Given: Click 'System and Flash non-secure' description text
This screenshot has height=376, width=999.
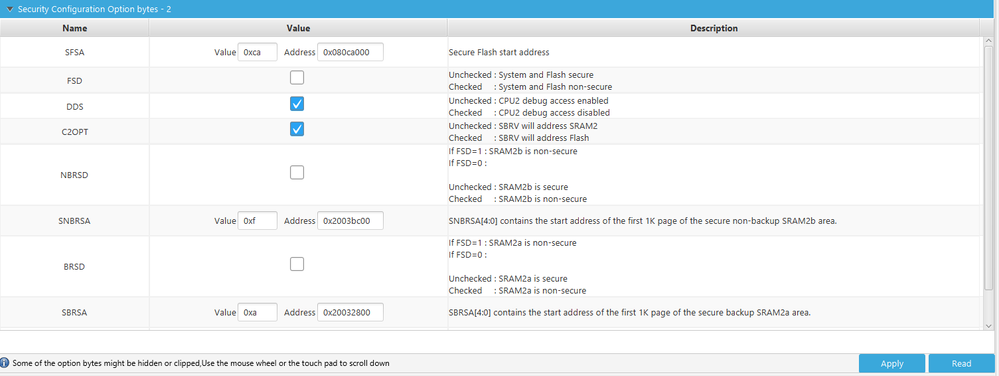Looking at the screenshot, I should point(556,87).
